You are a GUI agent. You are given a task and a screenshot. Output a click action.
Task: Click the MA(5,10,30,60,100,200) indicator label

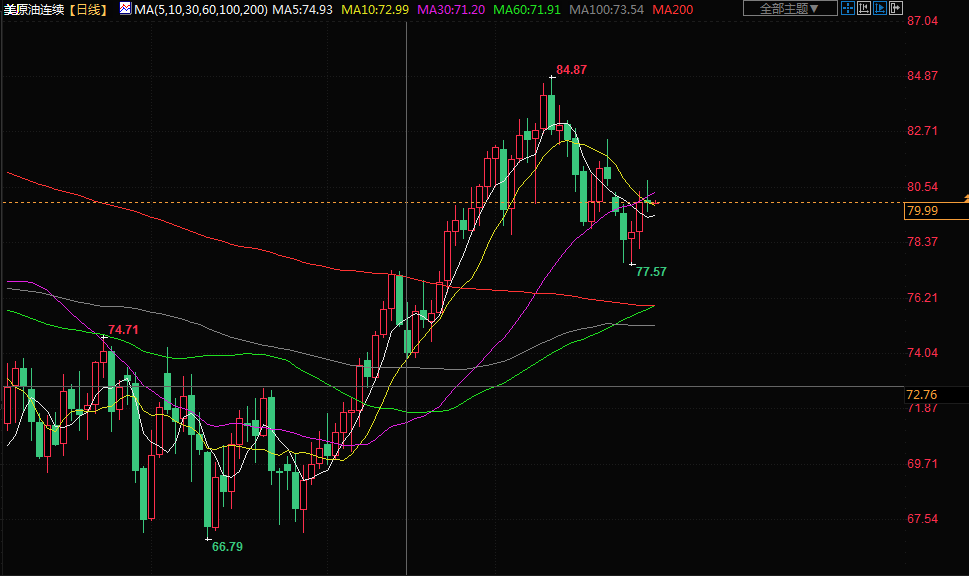201,10
